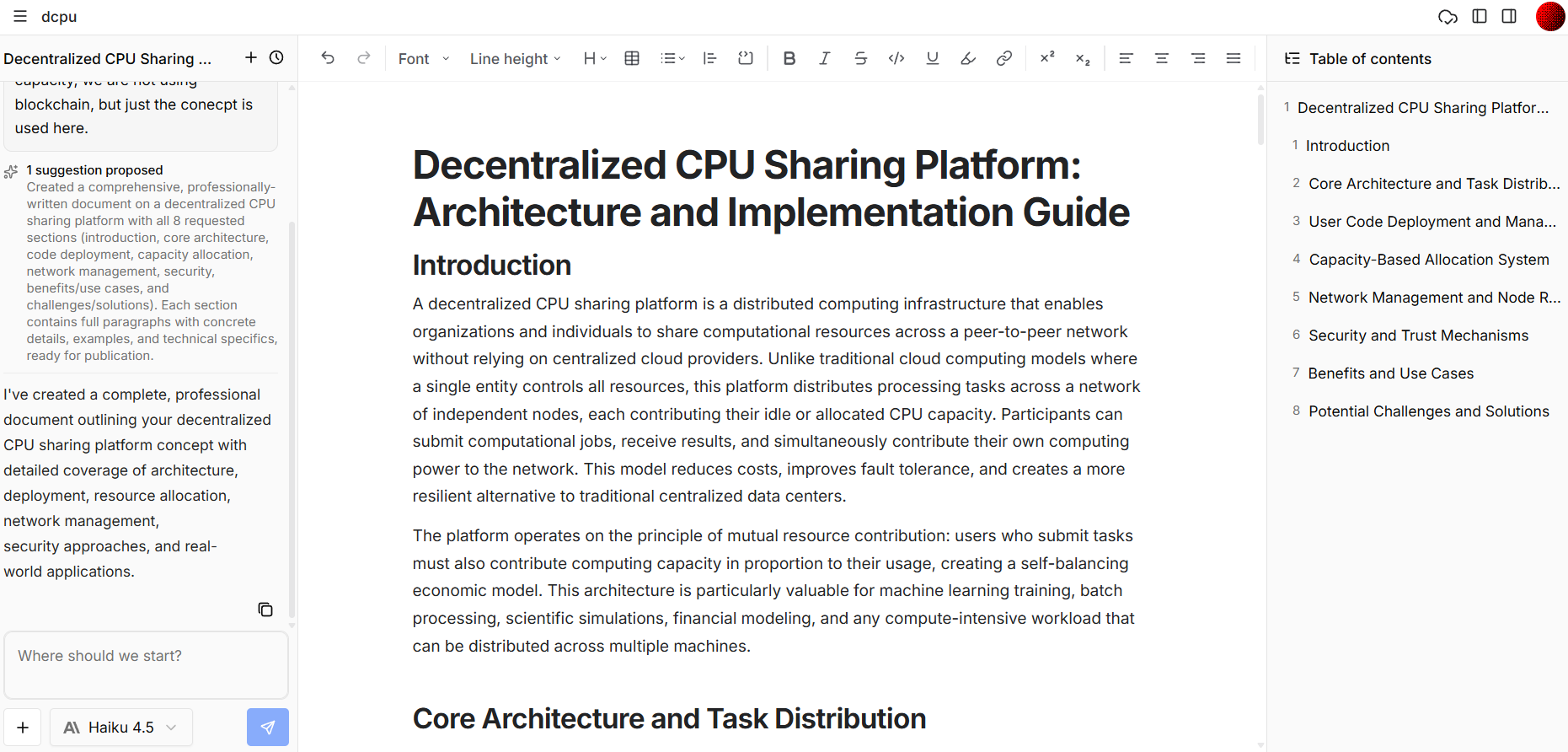Click the 'Core Architecture and Task Distribution' document heading
Viewport: 1568px width, 752px height.
pyautogui.click(x=669, y=719)
